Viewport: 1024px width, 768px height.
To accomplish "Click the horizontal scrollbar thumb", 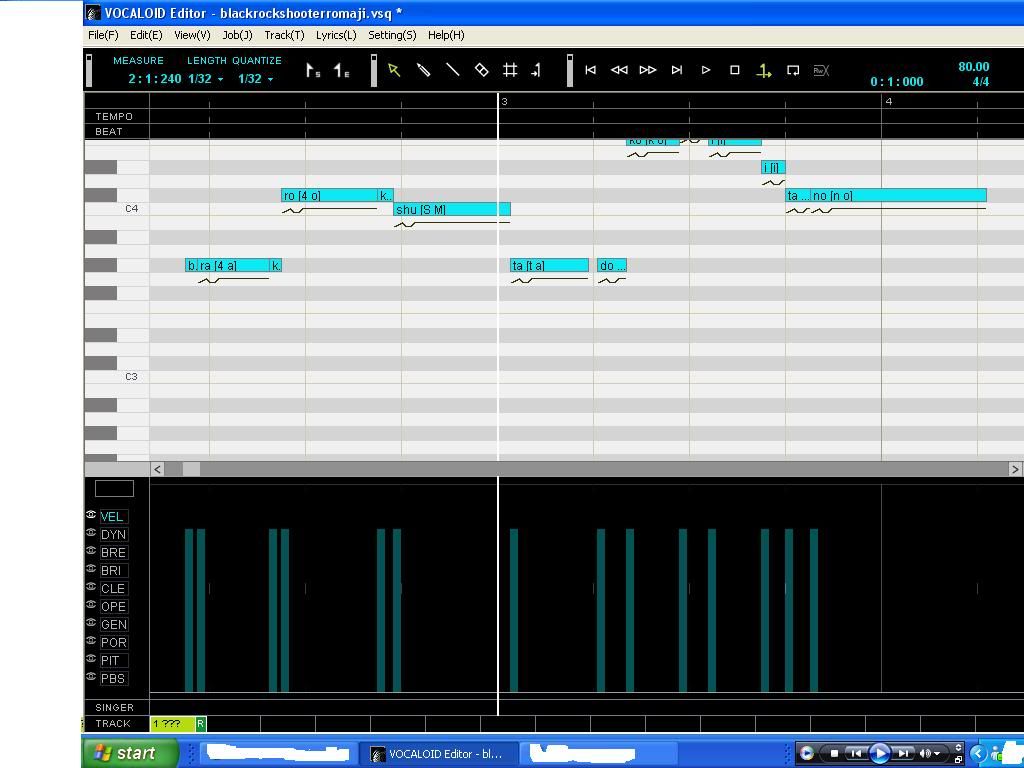I will [190, 469].
